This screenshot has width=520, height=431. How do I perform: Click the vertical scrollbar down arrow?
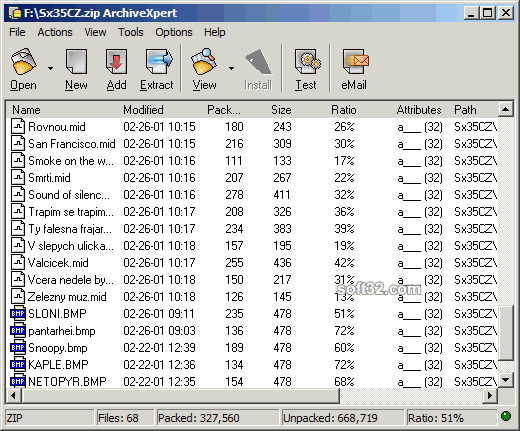(506, 380)
